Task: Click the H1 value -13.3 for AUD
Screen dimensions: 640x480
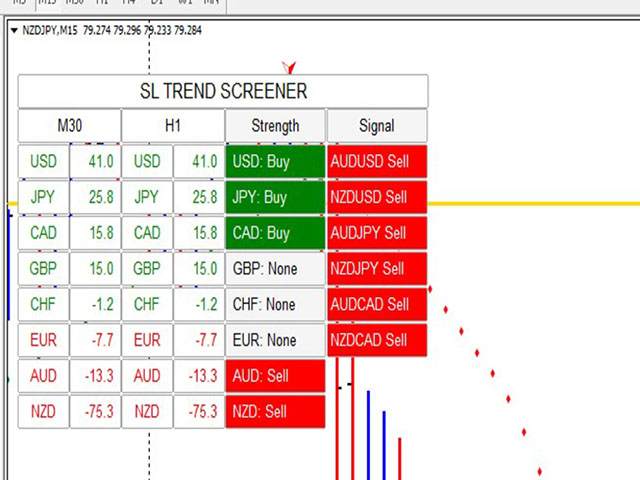Action: click(x=199, y=376)
